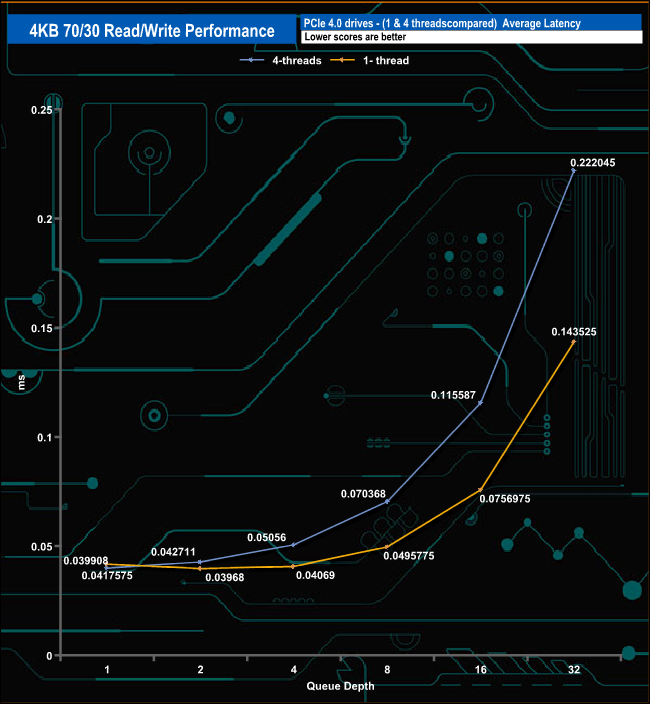This screenshot has width=650, height=704.
Task: Click the 4KB 70/30 Read/Write Performance title
Action: [152, 31]
